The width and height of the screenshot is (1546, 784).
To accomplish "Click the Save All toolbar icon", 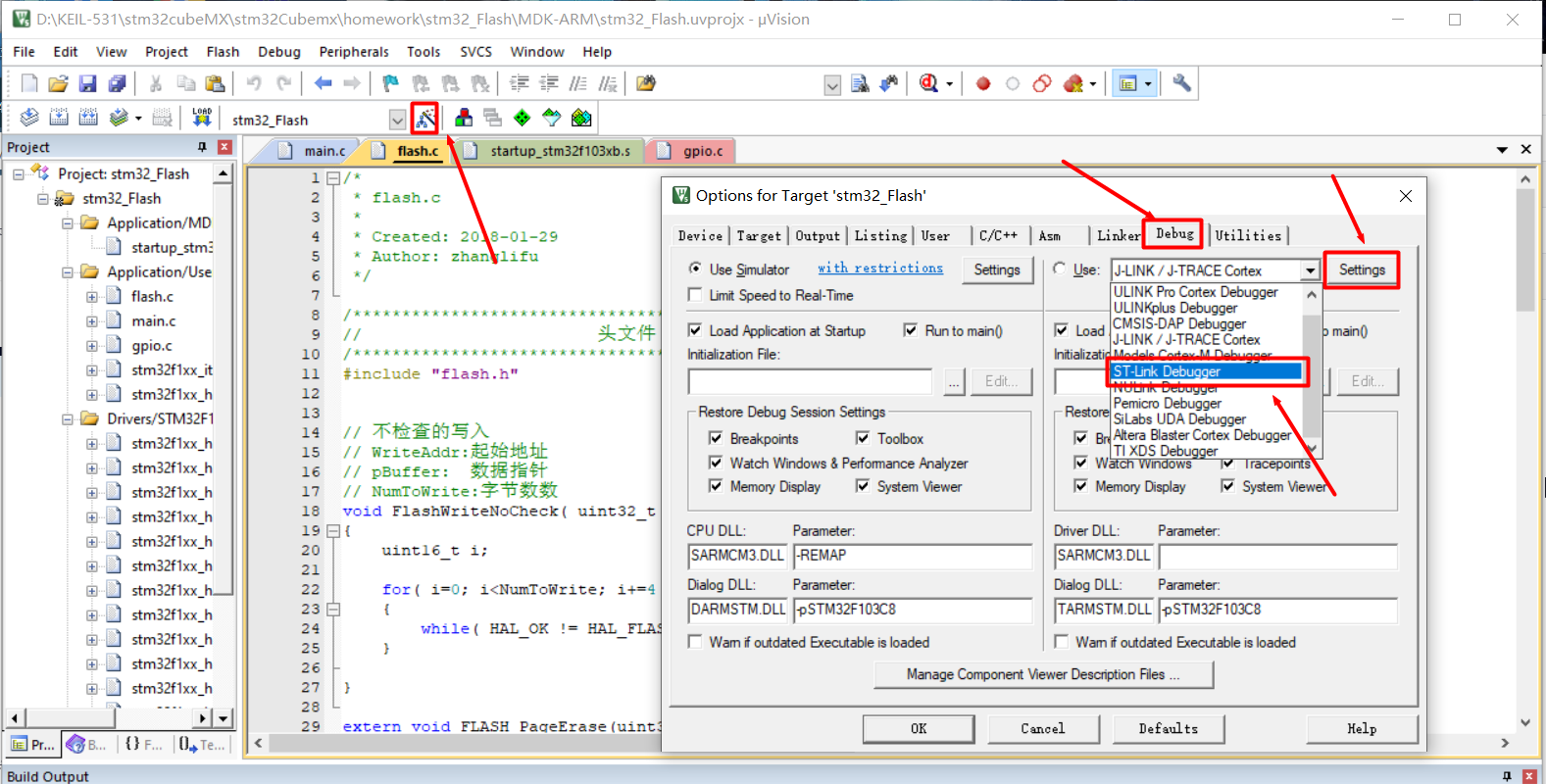I will point(117,83).
